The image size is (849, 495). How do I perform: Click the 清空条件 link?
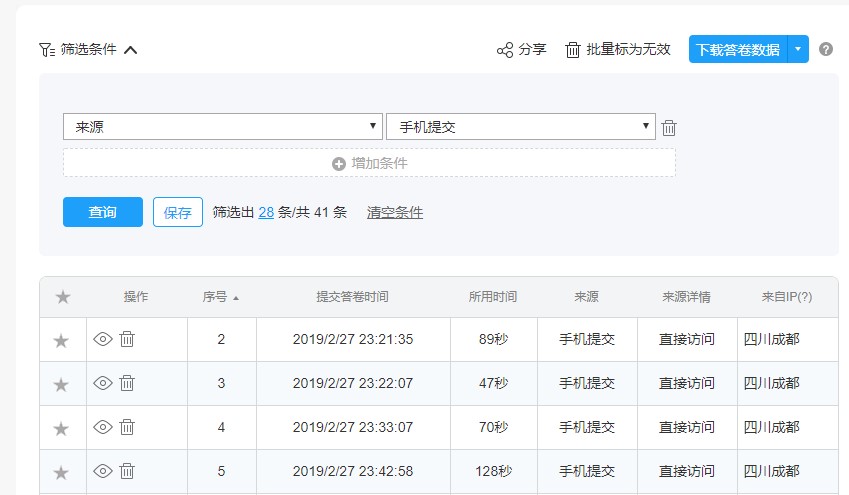[x=394, y=212]
